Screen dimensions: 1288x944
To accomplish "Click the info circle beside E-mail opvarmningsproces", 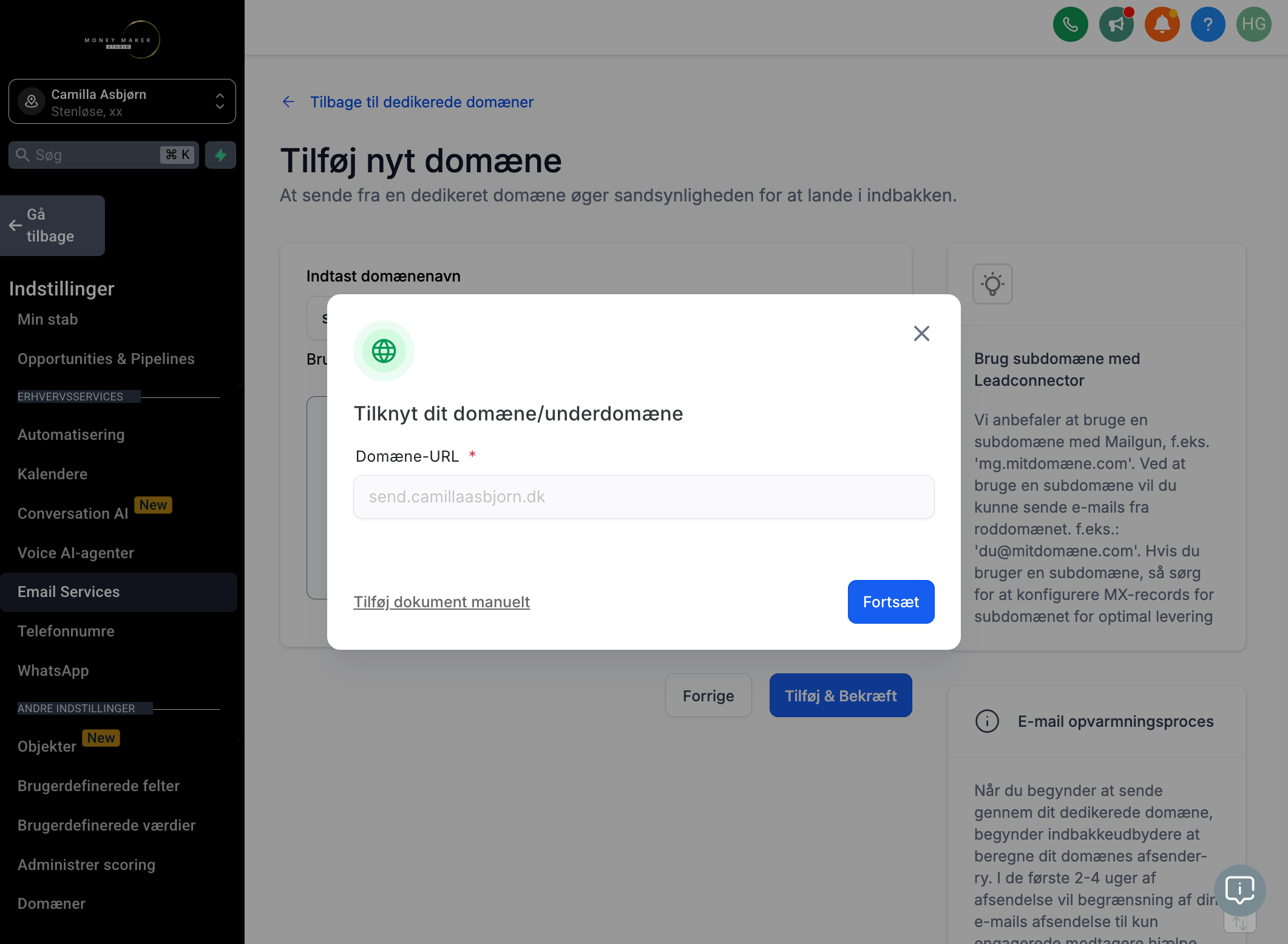I will tap(987, 721).
